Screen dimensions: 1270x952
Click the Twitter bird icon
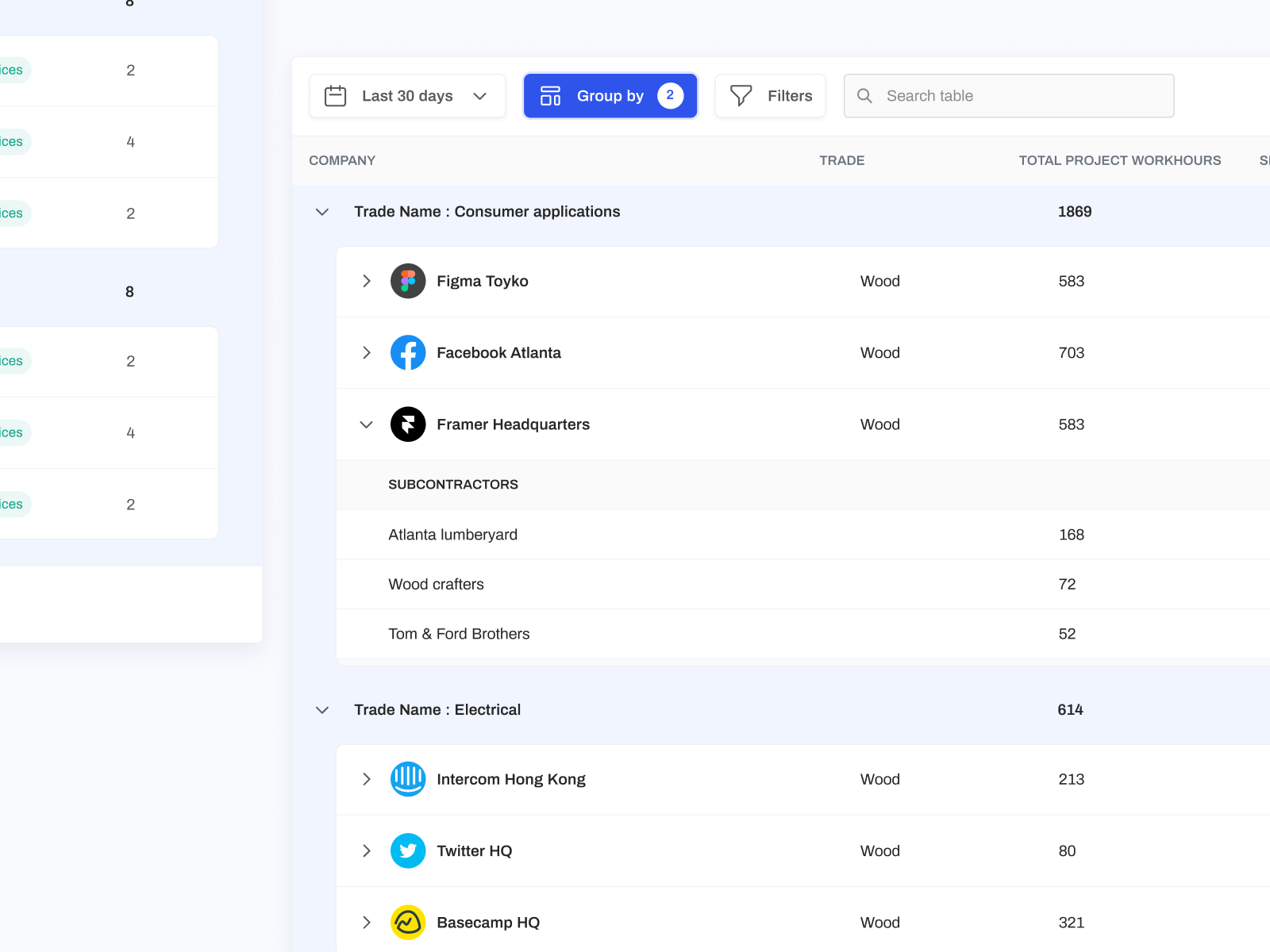(408, 850)
